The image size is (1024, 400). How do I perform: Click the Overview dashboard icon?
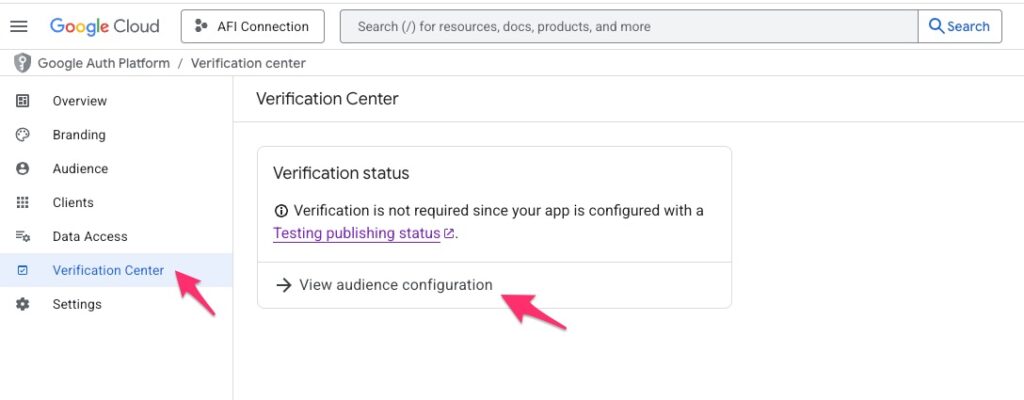pos(23,101)
